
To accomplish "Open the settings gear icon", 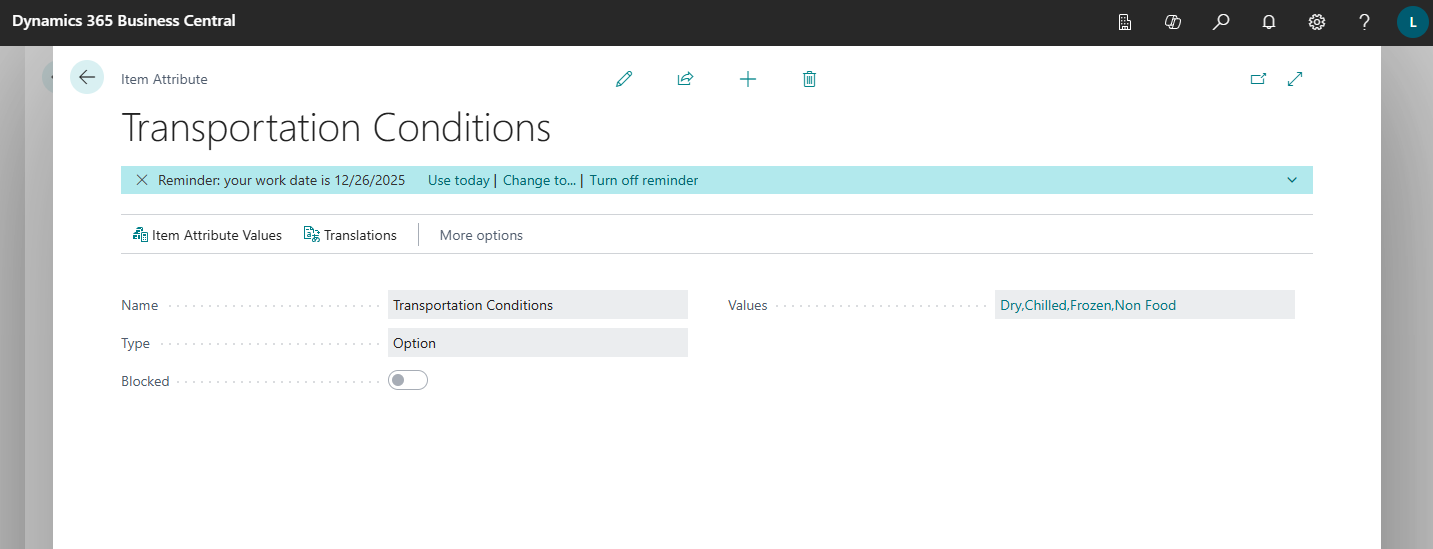I will click(1317, 22).
